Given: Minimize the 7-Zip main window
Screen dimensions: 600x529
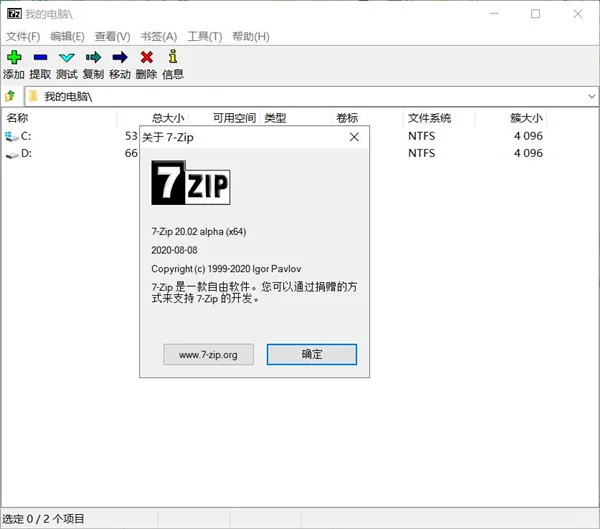Looking at the screenshot, I should tap(494, 14).
